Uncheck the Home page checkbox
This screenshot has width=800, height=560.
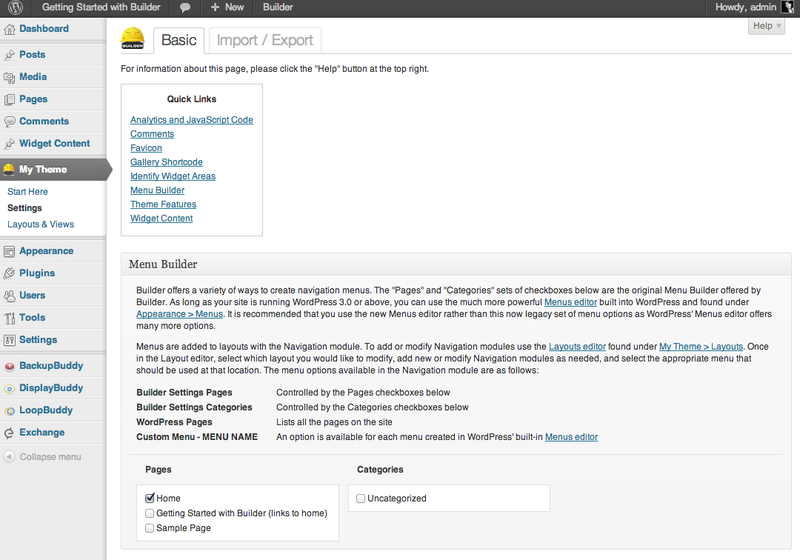[x=149, y=498]
